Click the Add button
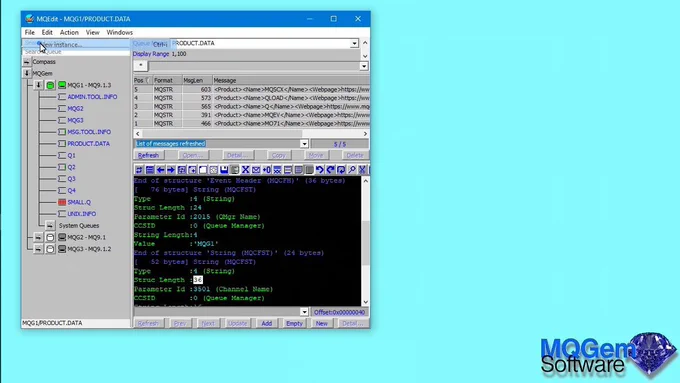 click(267, 324)
